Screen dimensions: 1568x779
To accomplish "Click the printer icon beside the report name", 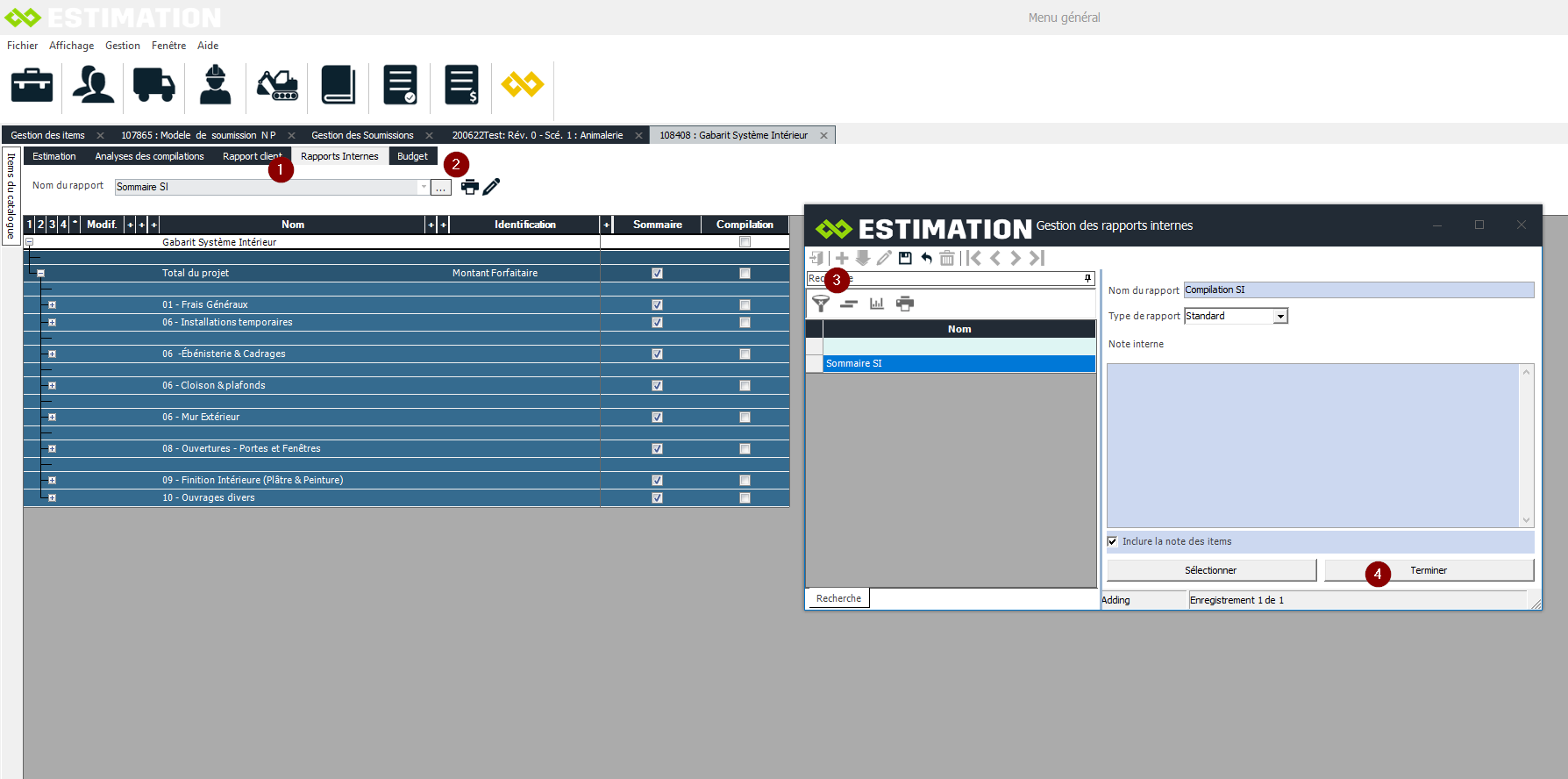I will tap(470, 187).
